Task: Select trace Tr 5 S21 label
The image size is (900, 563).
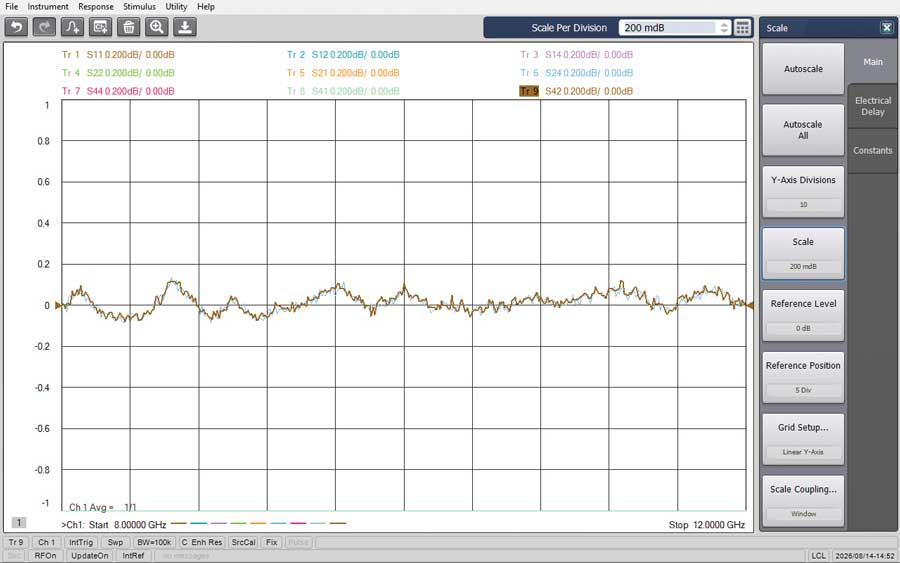Action: 343,73
